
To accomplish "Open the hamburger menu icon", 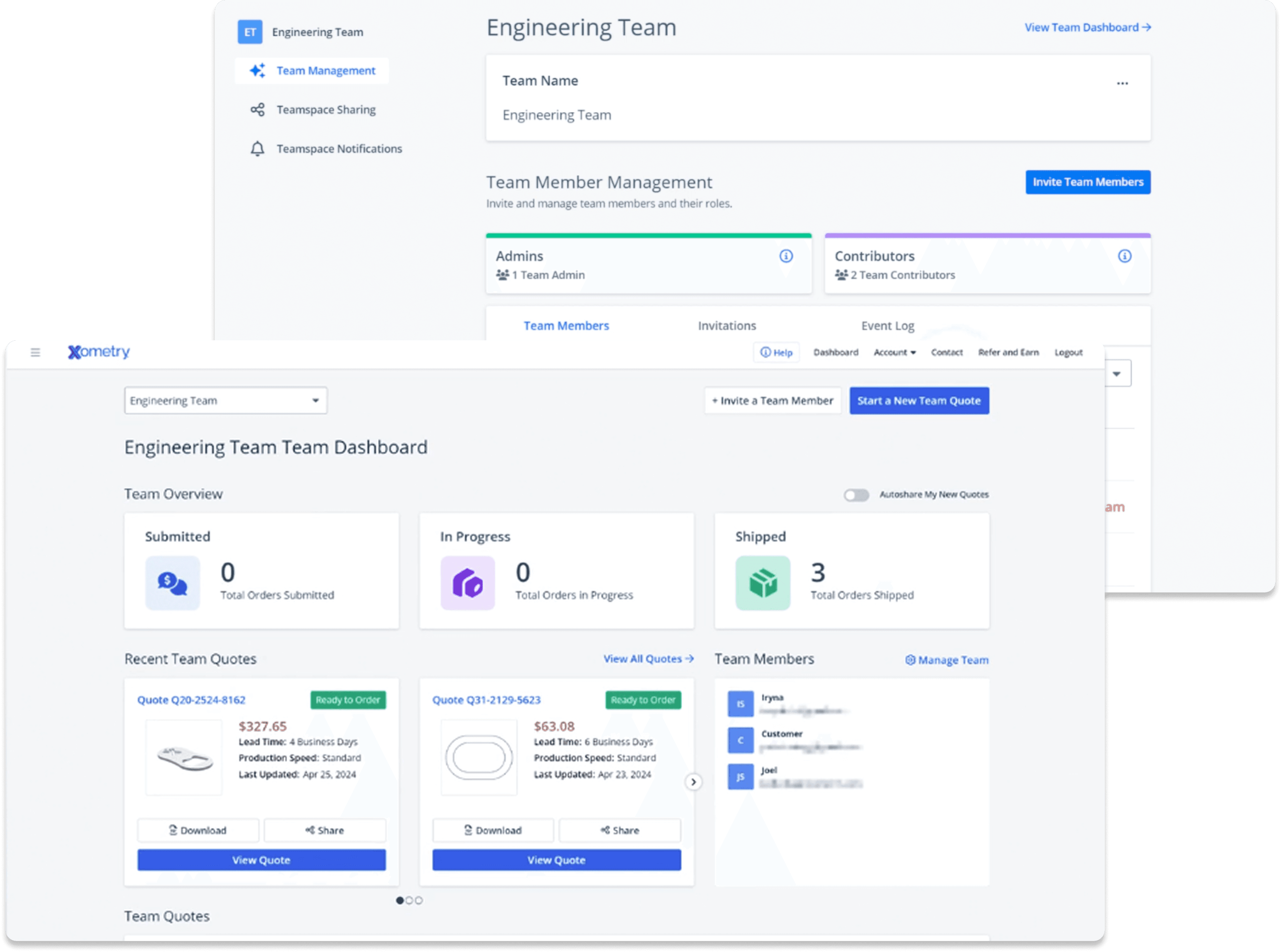I will pyautogui.click(x=35, y=352).
